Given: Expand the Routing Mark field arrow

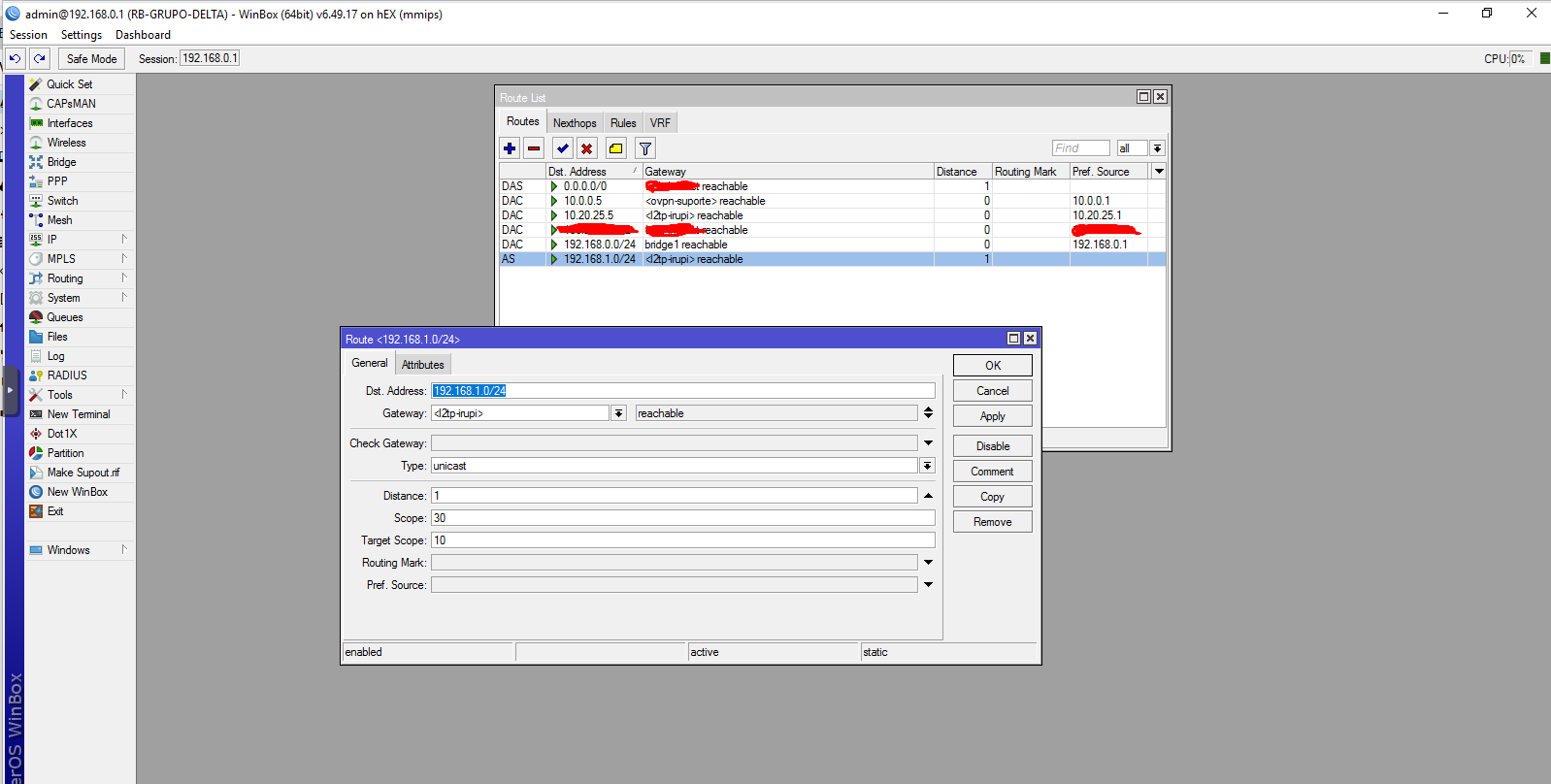Looking at the screenshot, I should click(x=928, y=563).
